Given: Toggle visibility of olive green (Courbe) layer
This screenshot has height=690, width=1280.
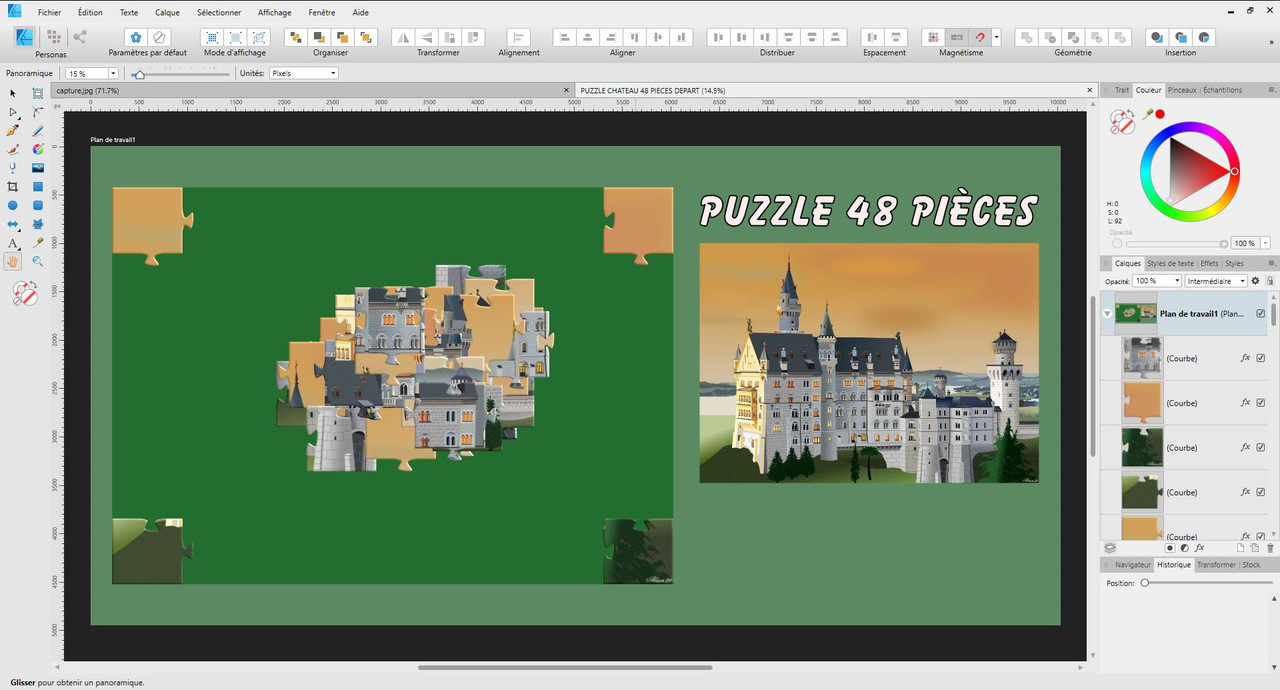Looking at the screenshot, I should pyautogui.click(x=1260, y=492).
